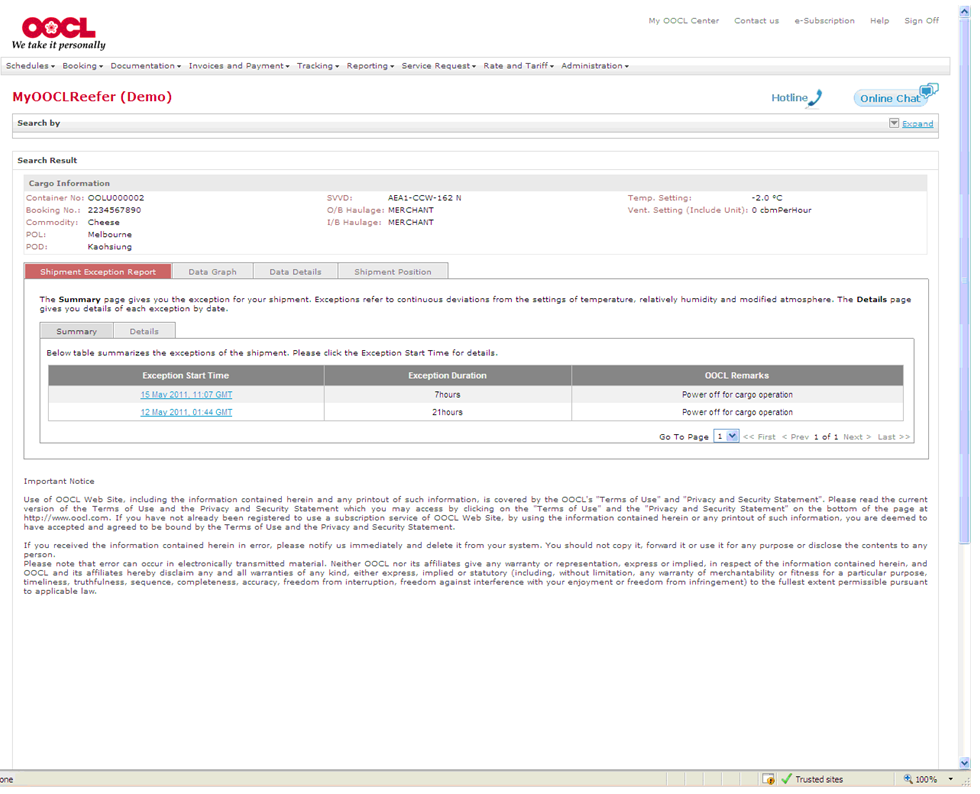980x794 pixels.
Task: Click the privacy report icon in status bar
Action: (767, 779)
